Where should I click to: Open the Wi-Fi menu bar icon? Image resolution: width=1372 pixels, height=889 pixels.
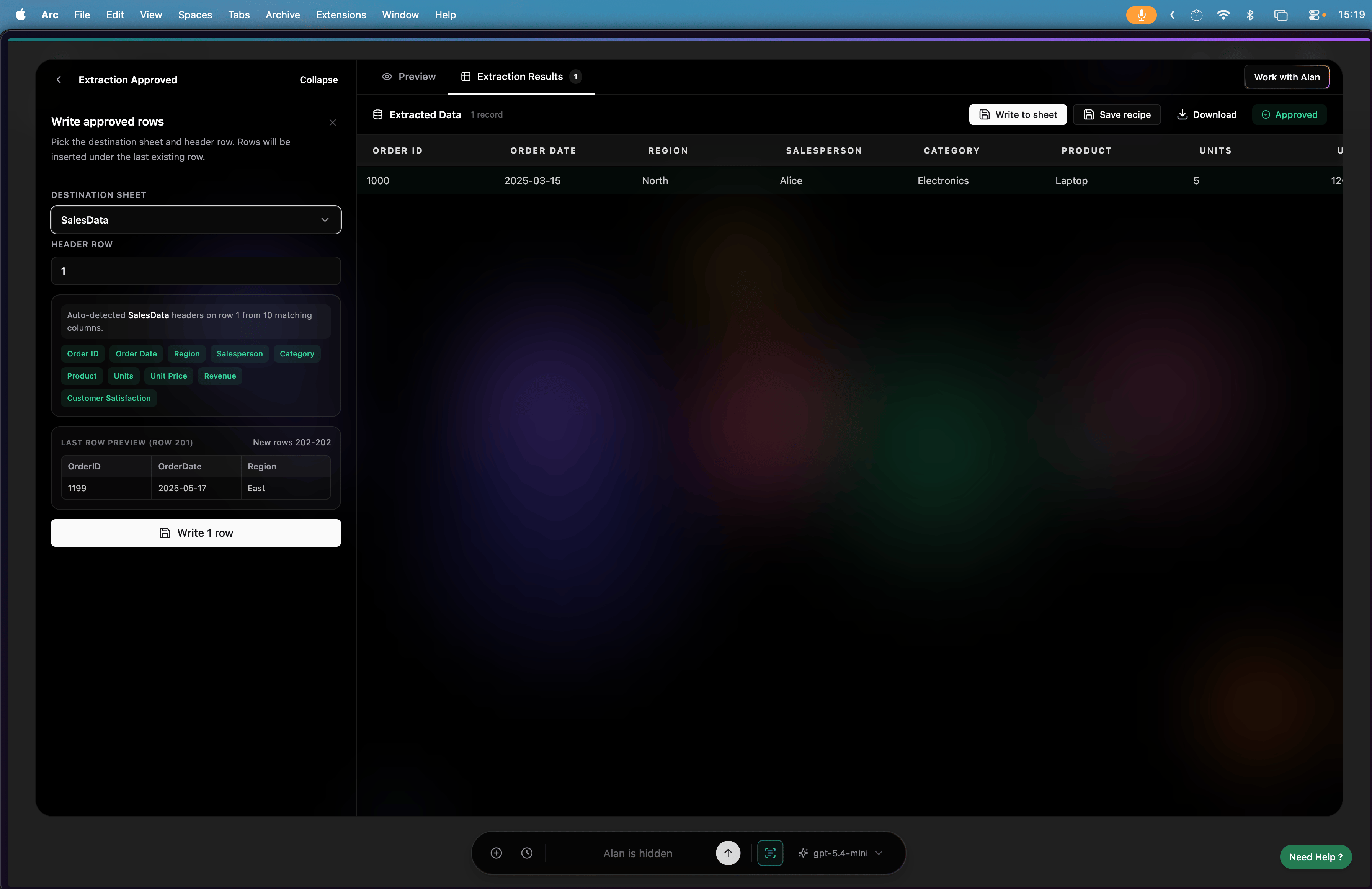pos(1223,15)
